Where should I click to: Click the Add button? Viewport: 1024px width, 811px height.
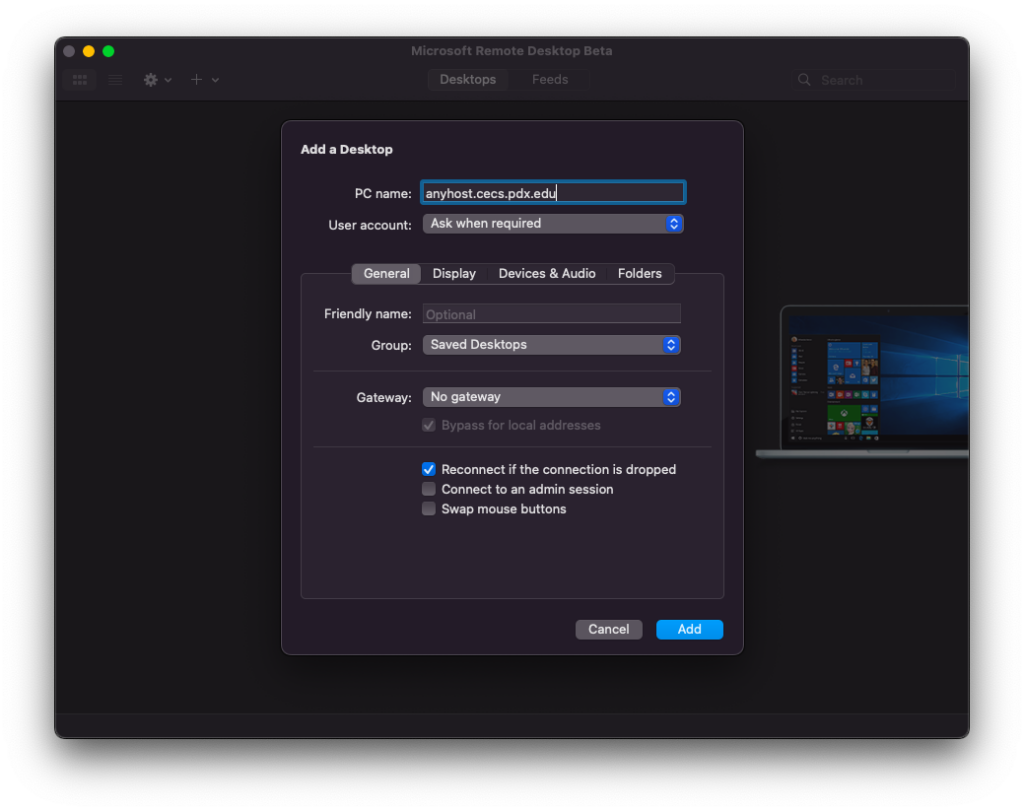point(689,629)
